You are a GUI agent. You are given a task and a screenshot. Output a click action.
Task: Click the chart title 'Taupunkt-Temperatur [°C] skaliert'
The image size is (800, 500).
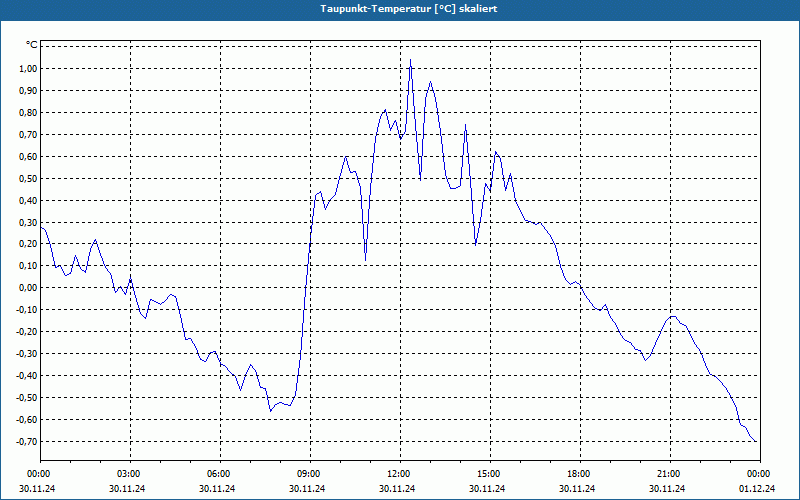(409, 9)
